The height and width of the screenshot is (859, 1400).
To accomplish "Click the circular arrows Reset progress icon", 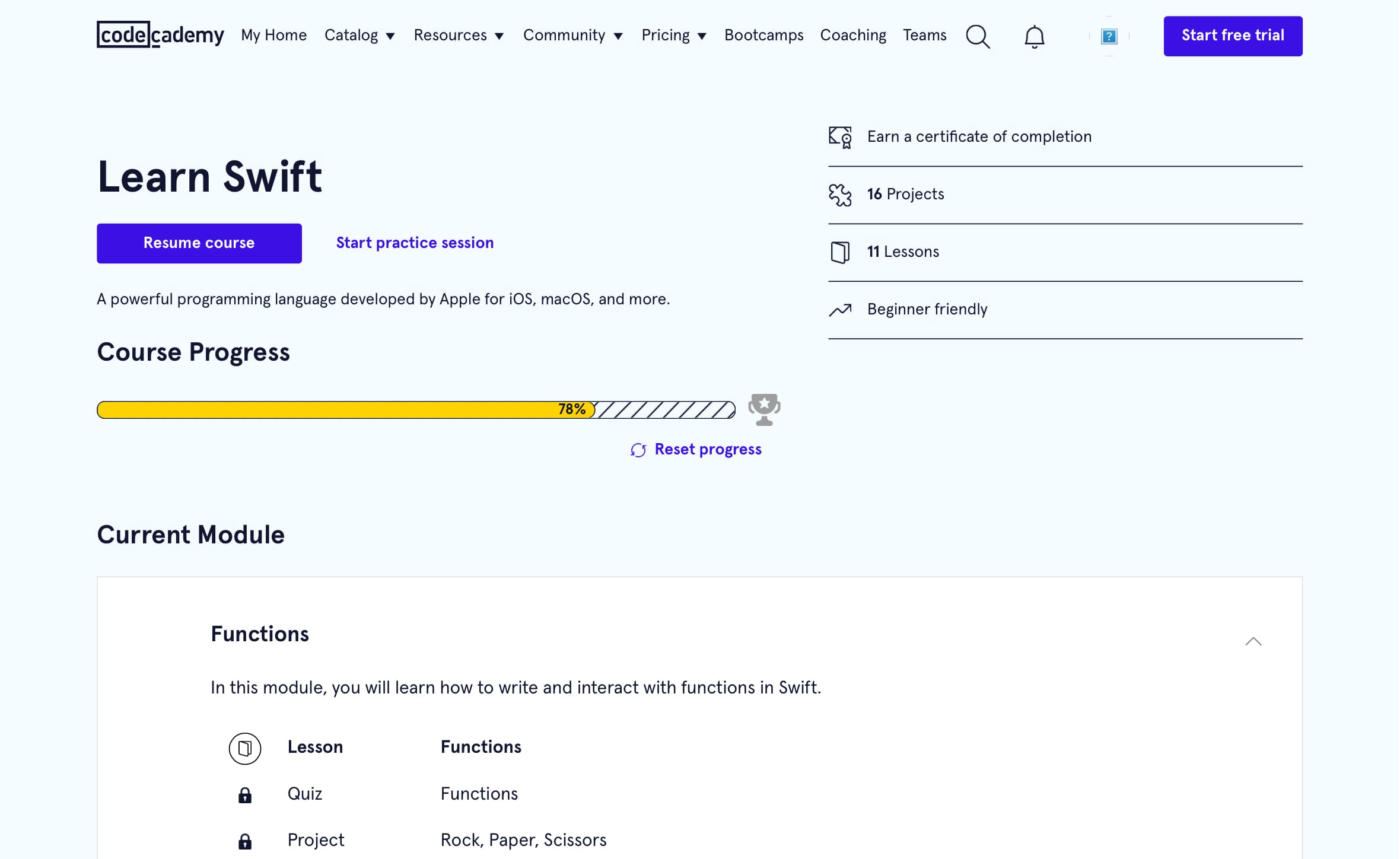I will 638,450.
